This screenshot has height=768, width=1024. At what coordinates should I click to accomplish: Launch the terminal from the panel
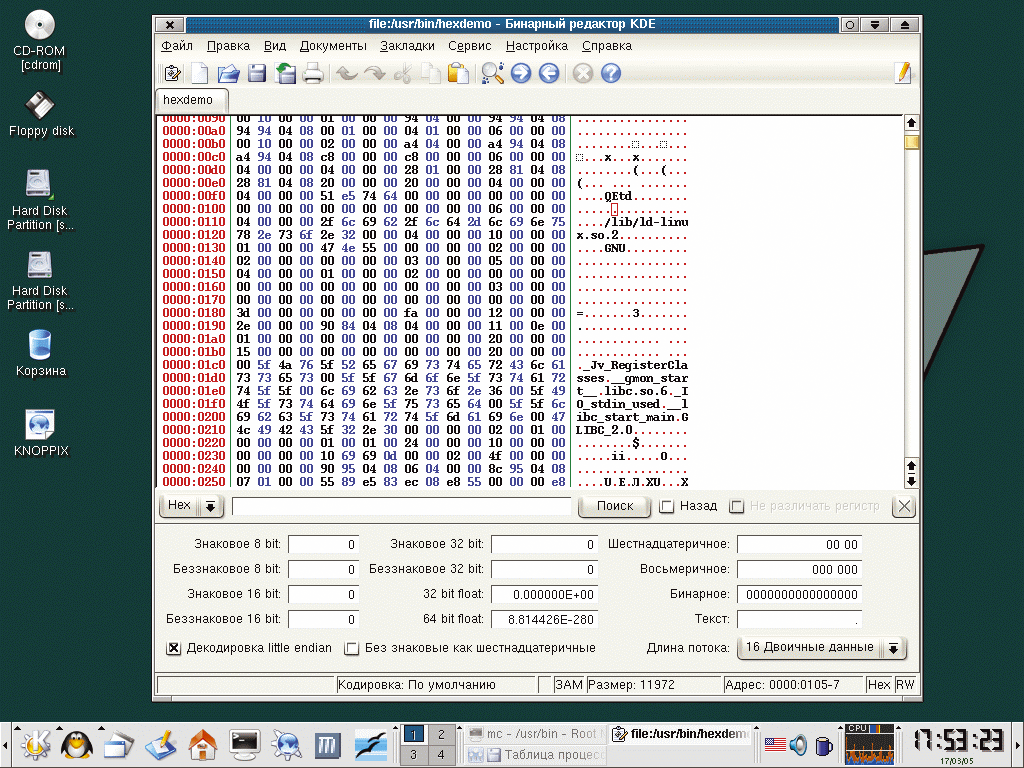(x=244, y=744)
